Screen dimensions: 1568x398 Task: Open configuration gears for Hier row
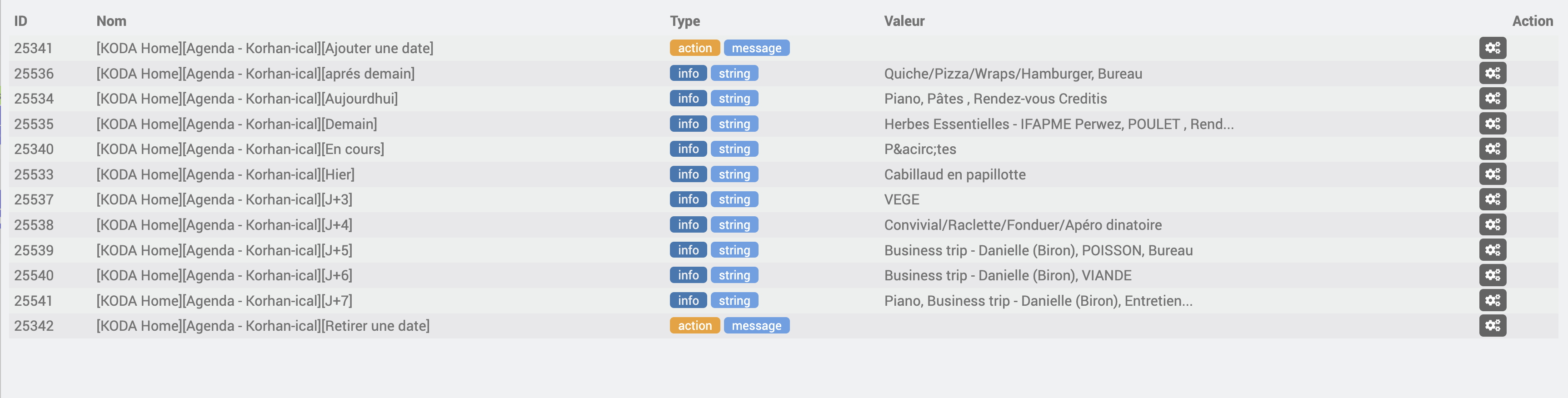click(1493, 174)
